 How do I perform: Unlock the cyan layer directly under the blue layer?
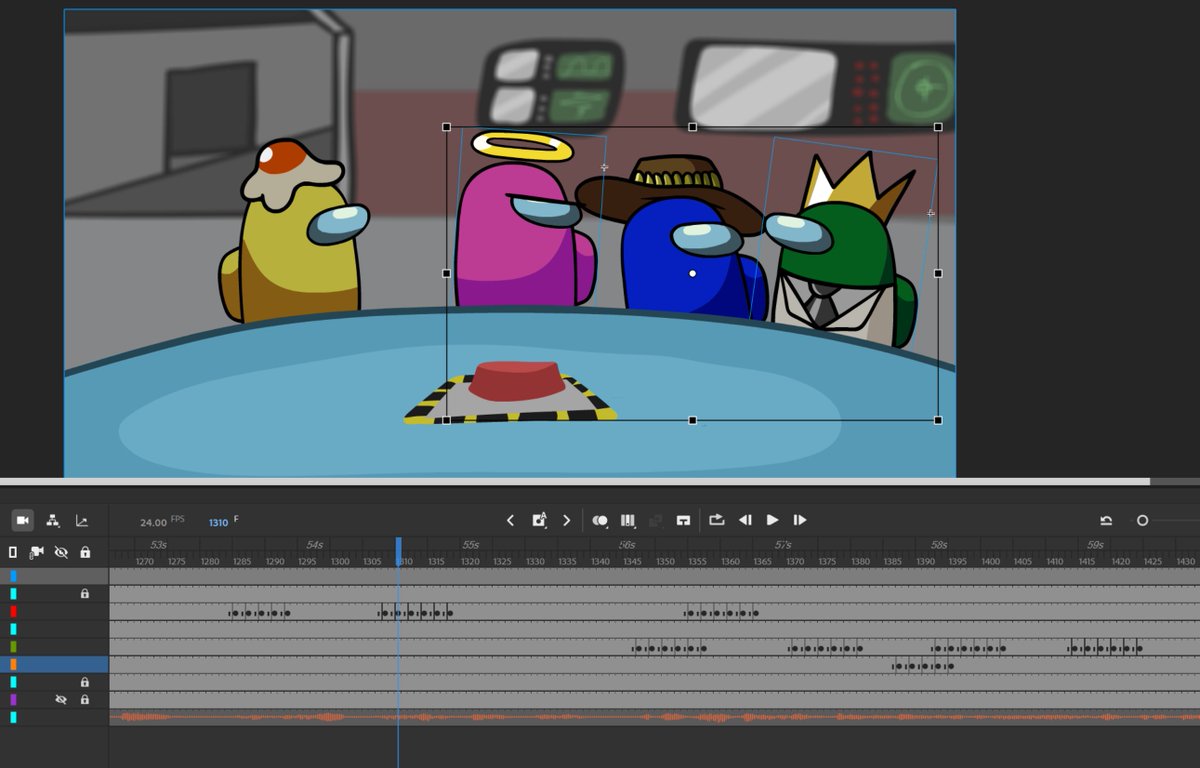(85, 593)
